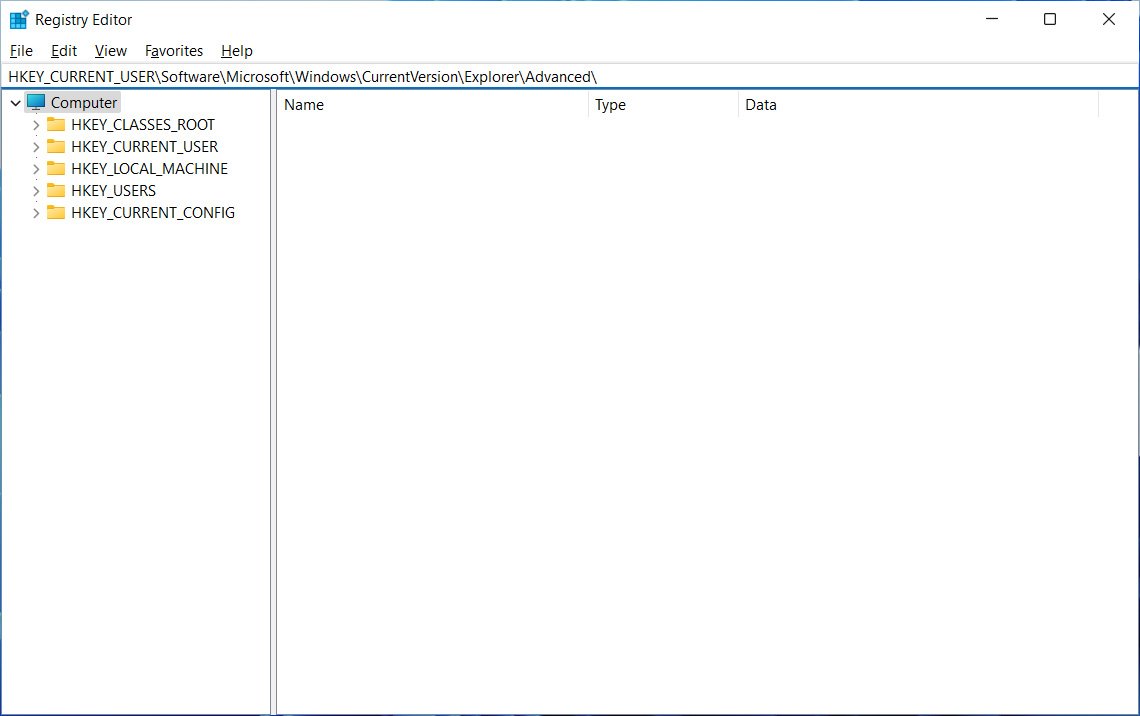The width and height of the screenshot is (1140, 716).
Task: Open the File menu
Action: (x=21, y=51)
